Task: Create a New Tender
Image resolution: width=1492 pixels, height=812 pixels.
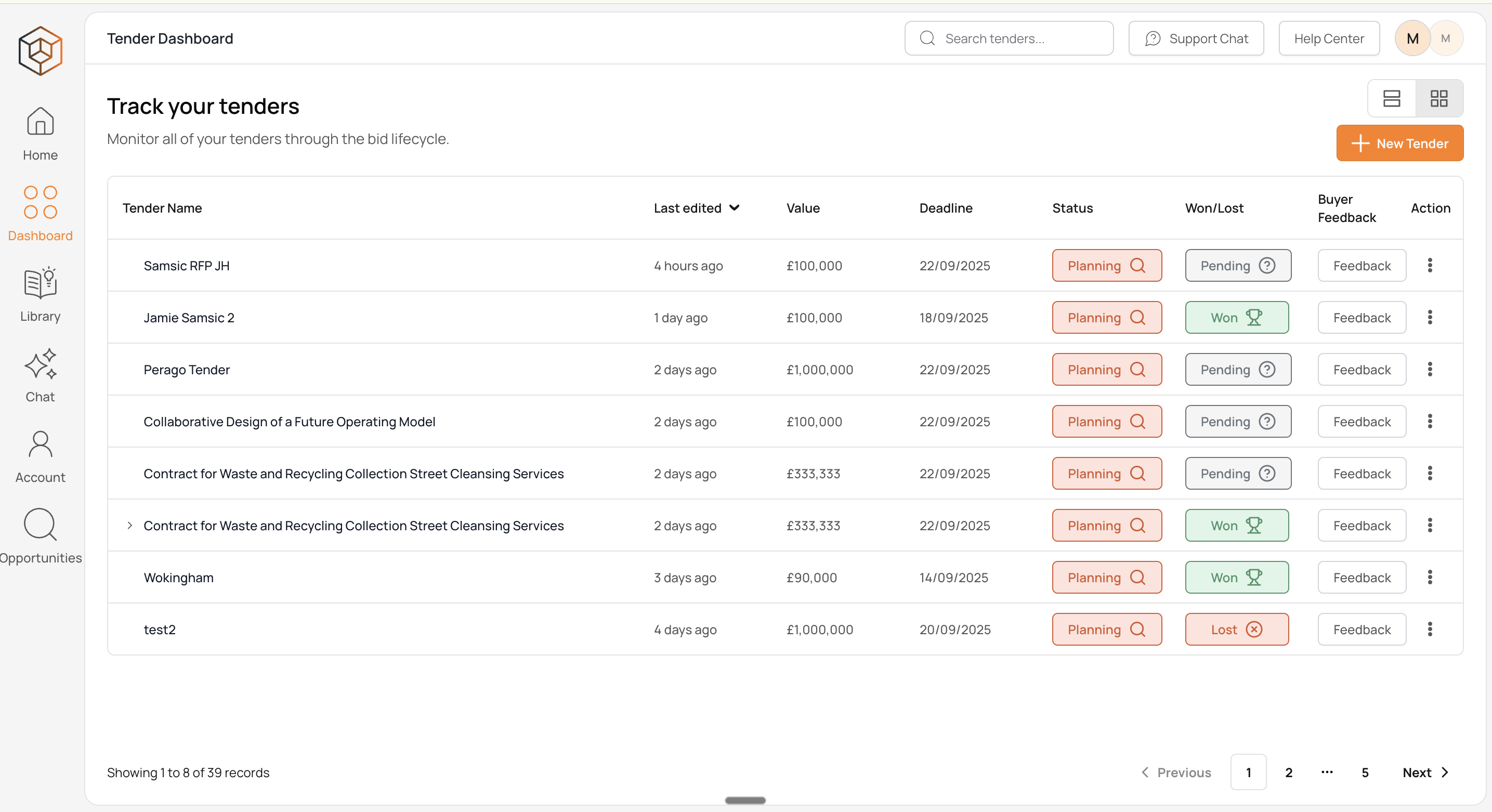Action: click(x=1399, y=143)
